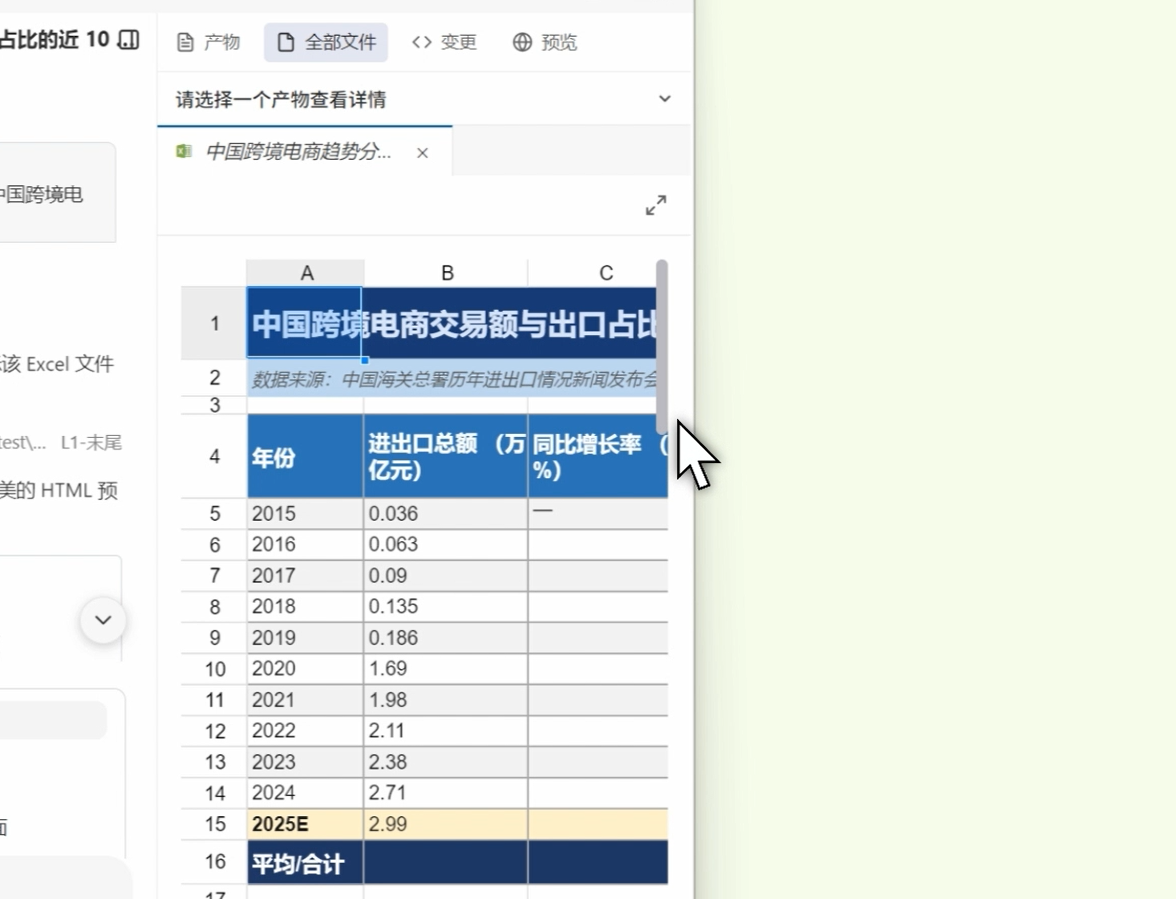Open the 产物 tab
Image resolution: width=1176 pixels, height=899 pixels.
click(x=208, y=42)
